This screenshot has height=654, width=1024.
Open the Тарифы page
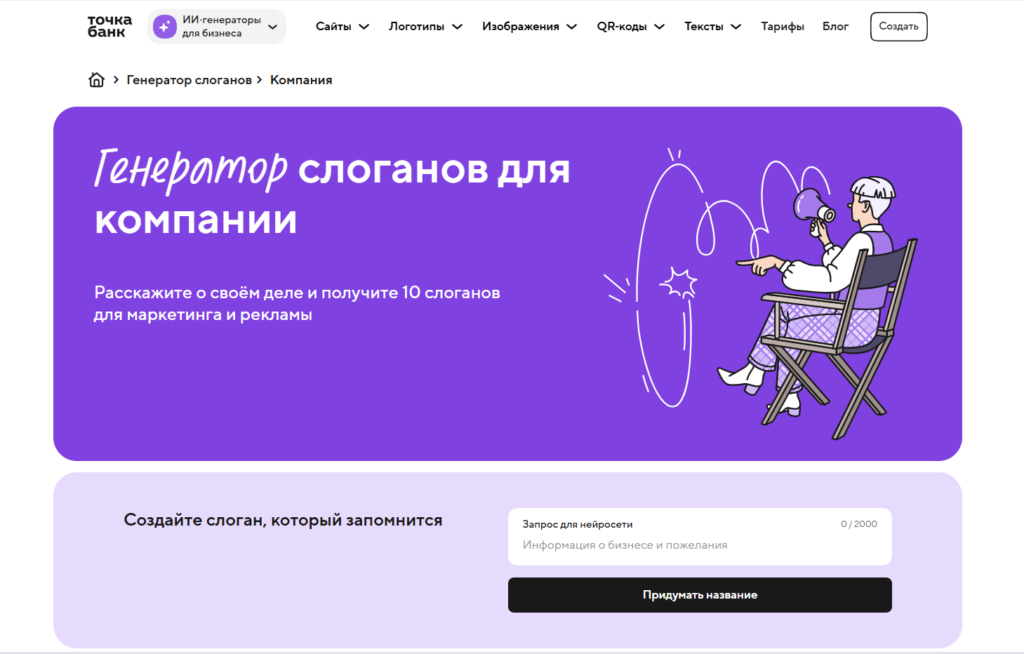782,27
